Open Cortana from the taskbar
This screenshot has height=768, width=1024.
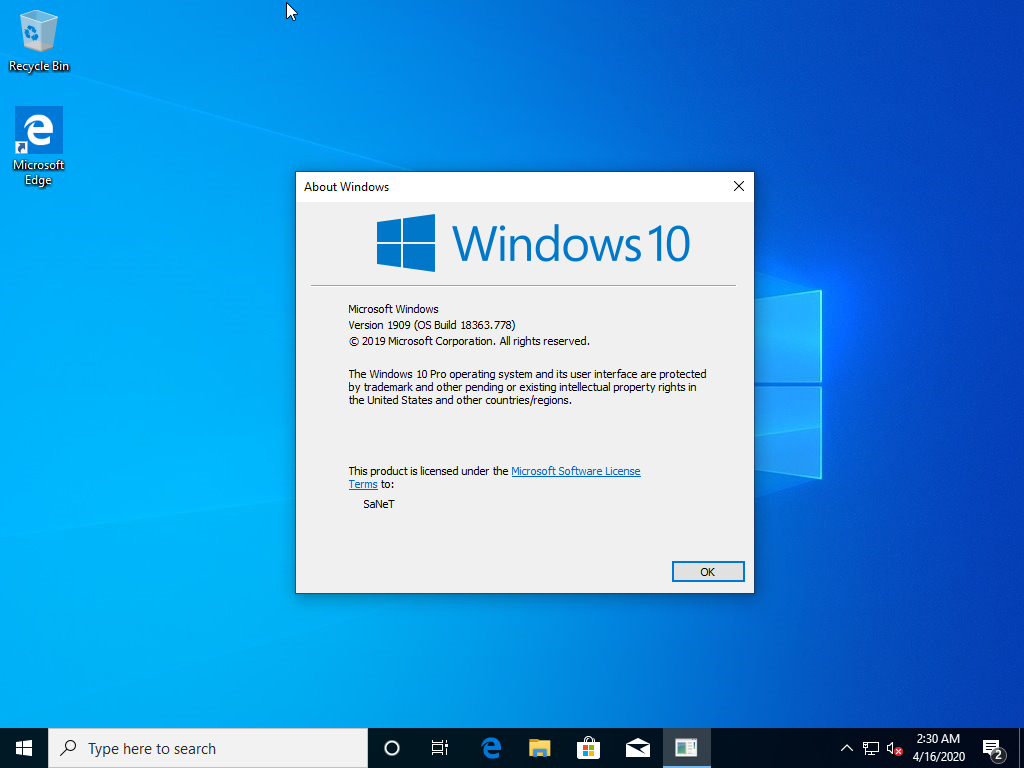392,748
